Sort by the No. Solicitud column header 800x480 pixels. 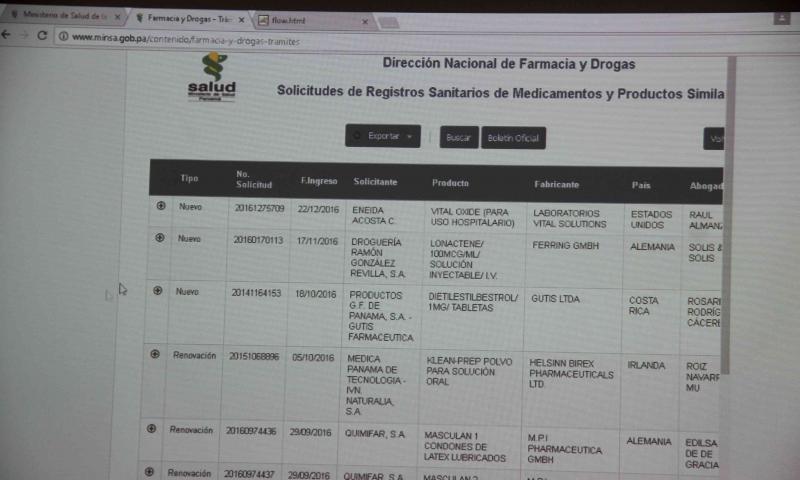(x=254, y=180)
